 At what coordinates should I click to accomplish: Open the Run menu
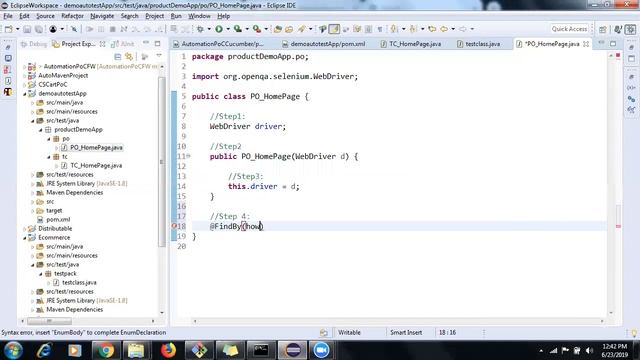click(x=176, y=16)
